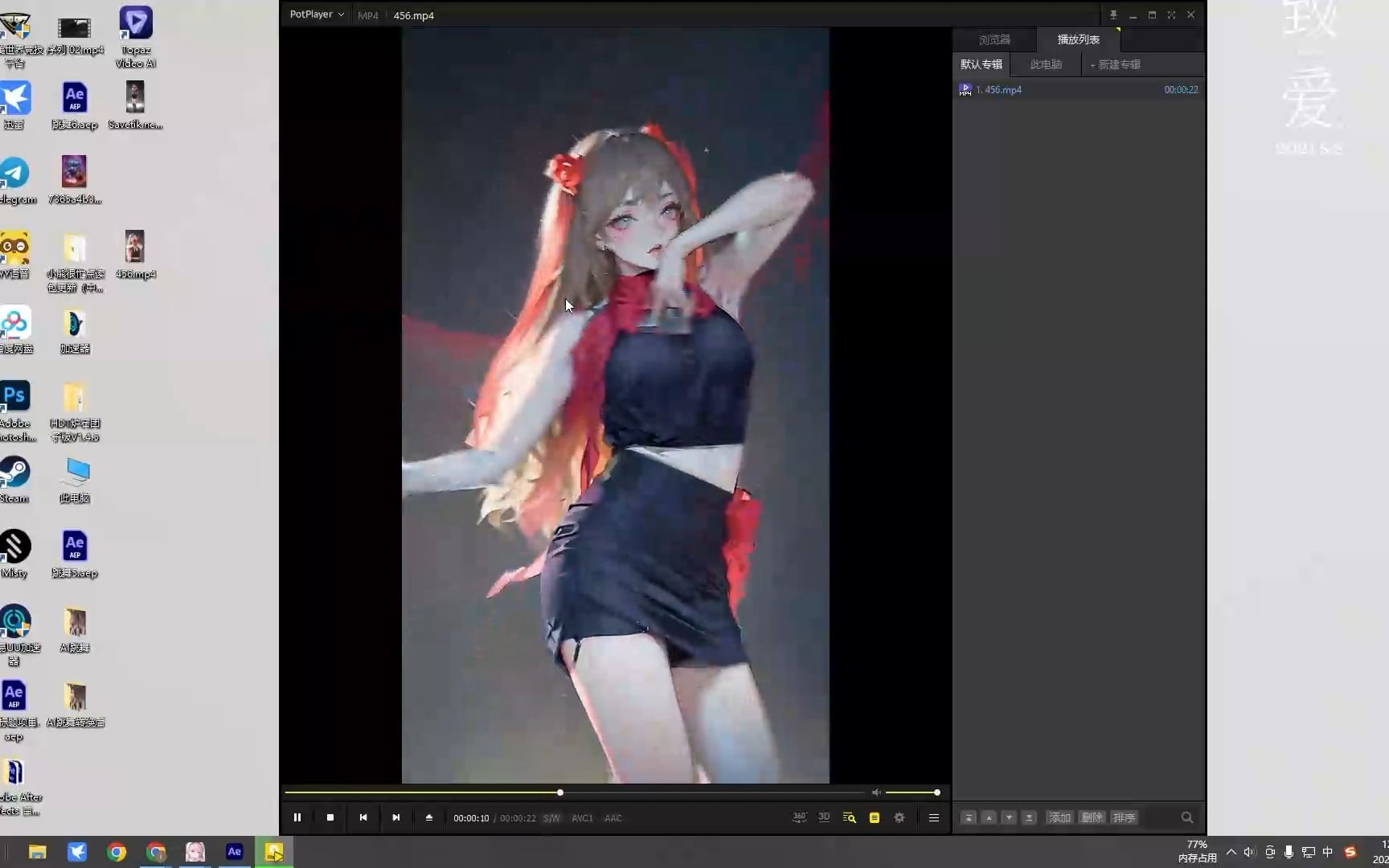This screenshot has width=1389, height=868.
Task: Switch to the 播放列表 tab
Action: tap(1078, 39)
